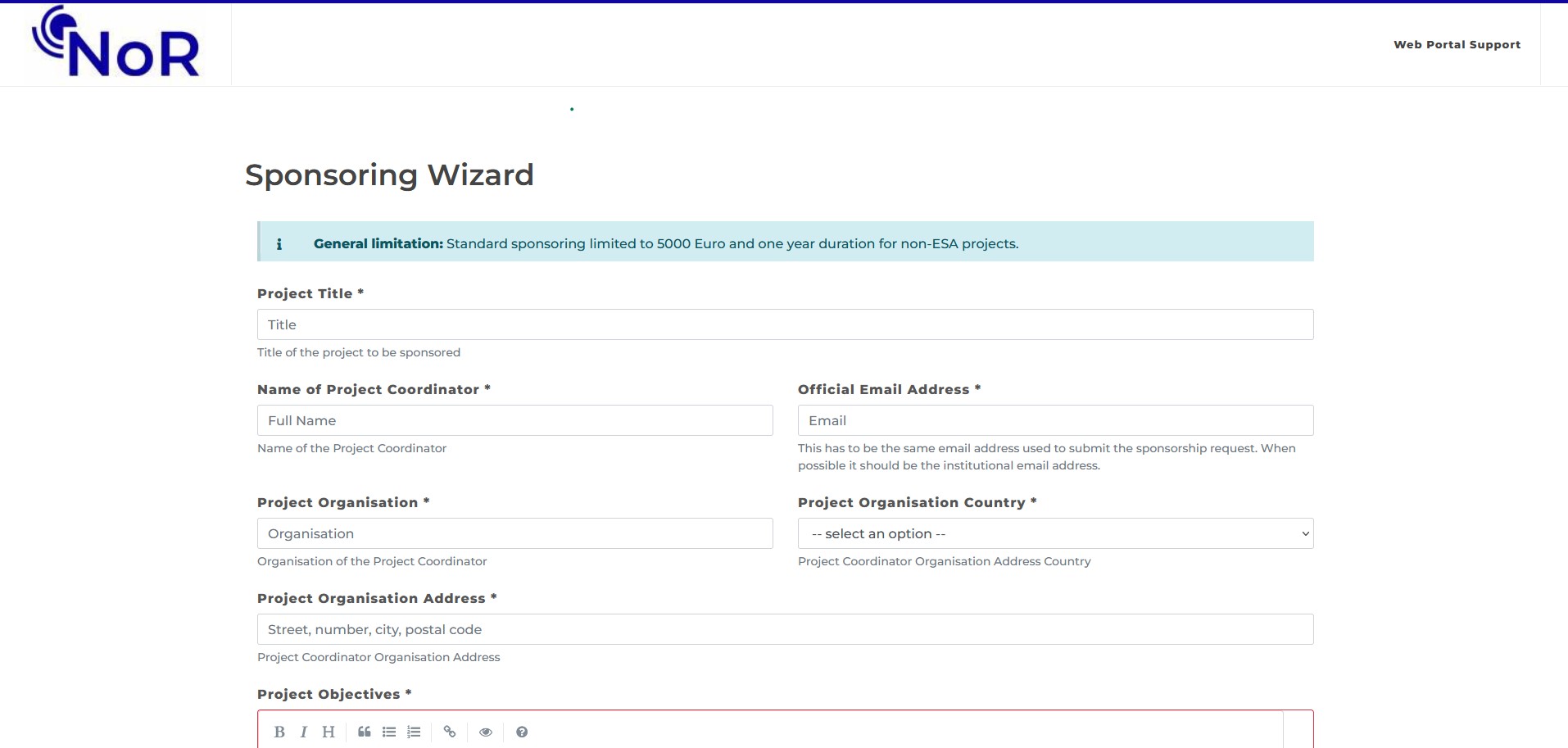Insert a blockquote with the quote icon
The width and height of the screenshot is (1568, 748).
click(x=365, y=732)
